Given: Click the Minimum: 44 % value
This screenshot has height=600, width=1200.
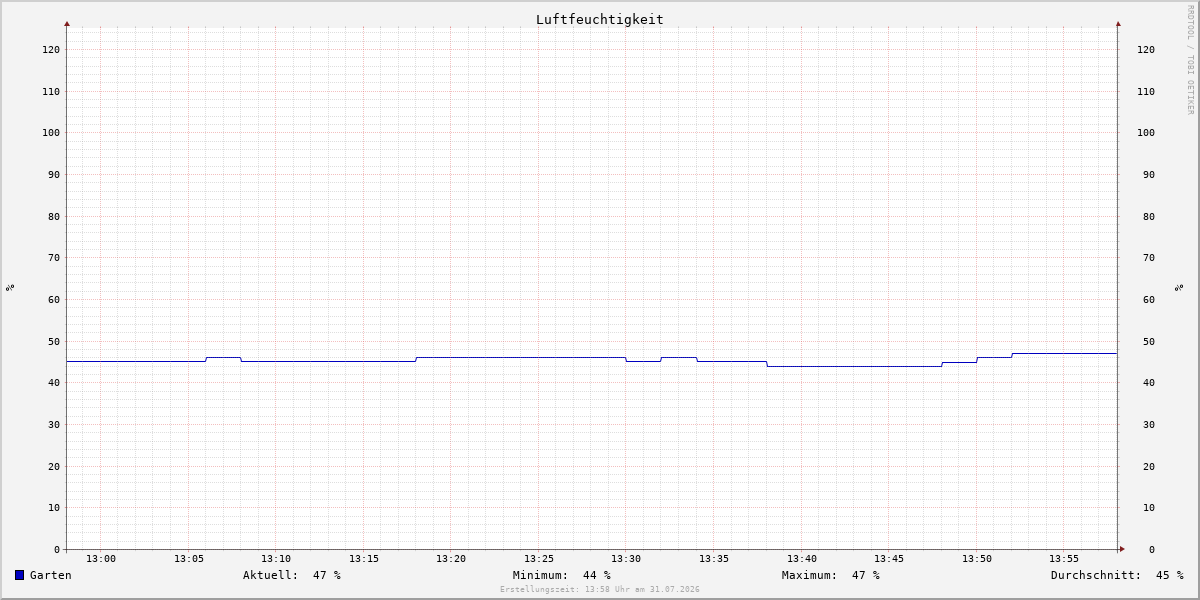Looking at the screenshot, I should click(561, 575).
